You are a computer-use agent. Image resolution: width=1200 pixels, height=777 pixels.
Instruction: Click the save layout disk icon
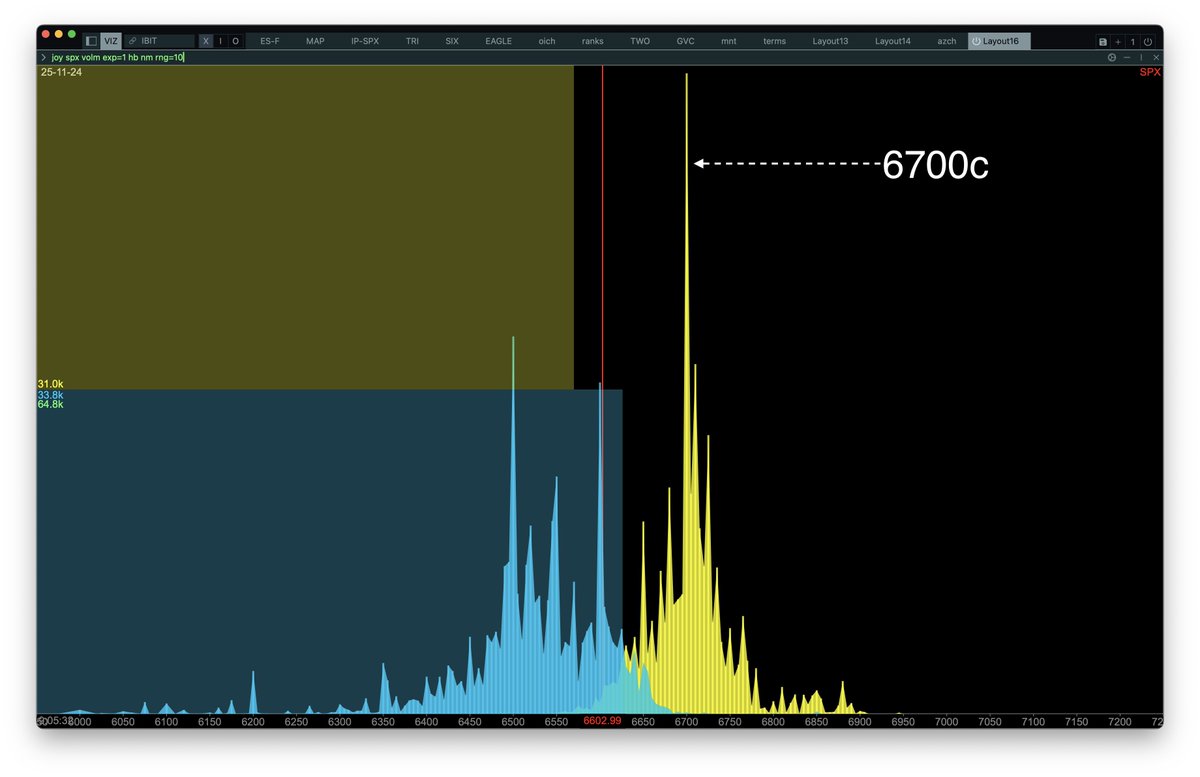(x=1103, y=42)
